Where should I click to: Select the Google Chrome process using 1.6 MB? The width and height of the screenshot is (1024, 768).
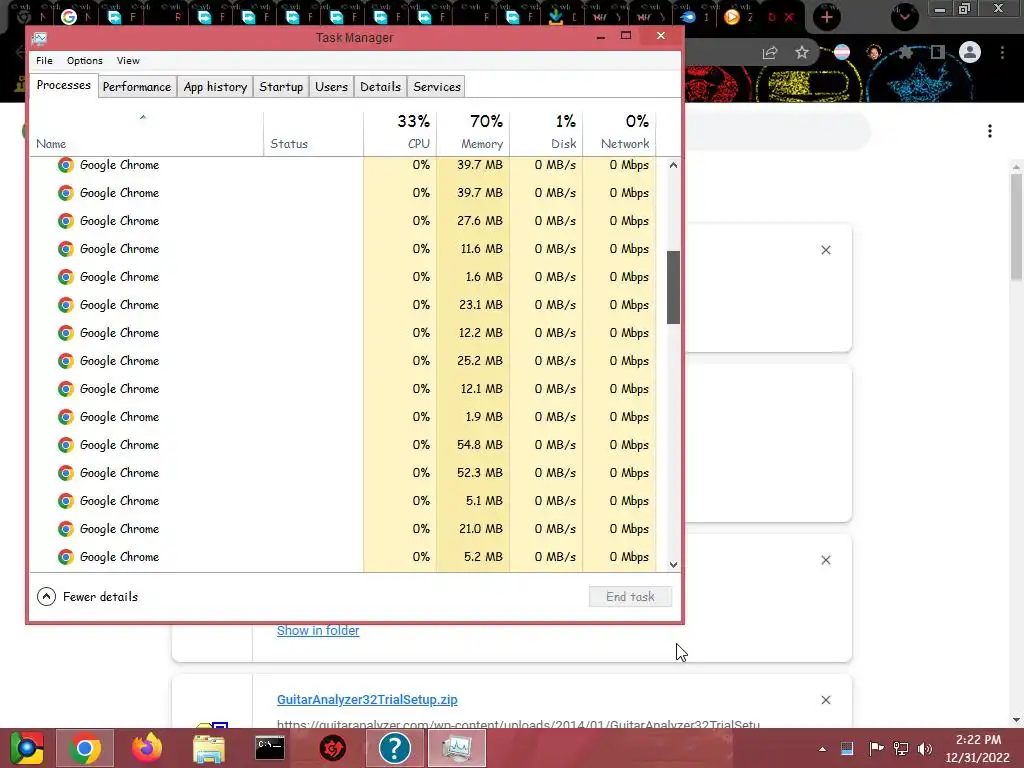(343, 277)
